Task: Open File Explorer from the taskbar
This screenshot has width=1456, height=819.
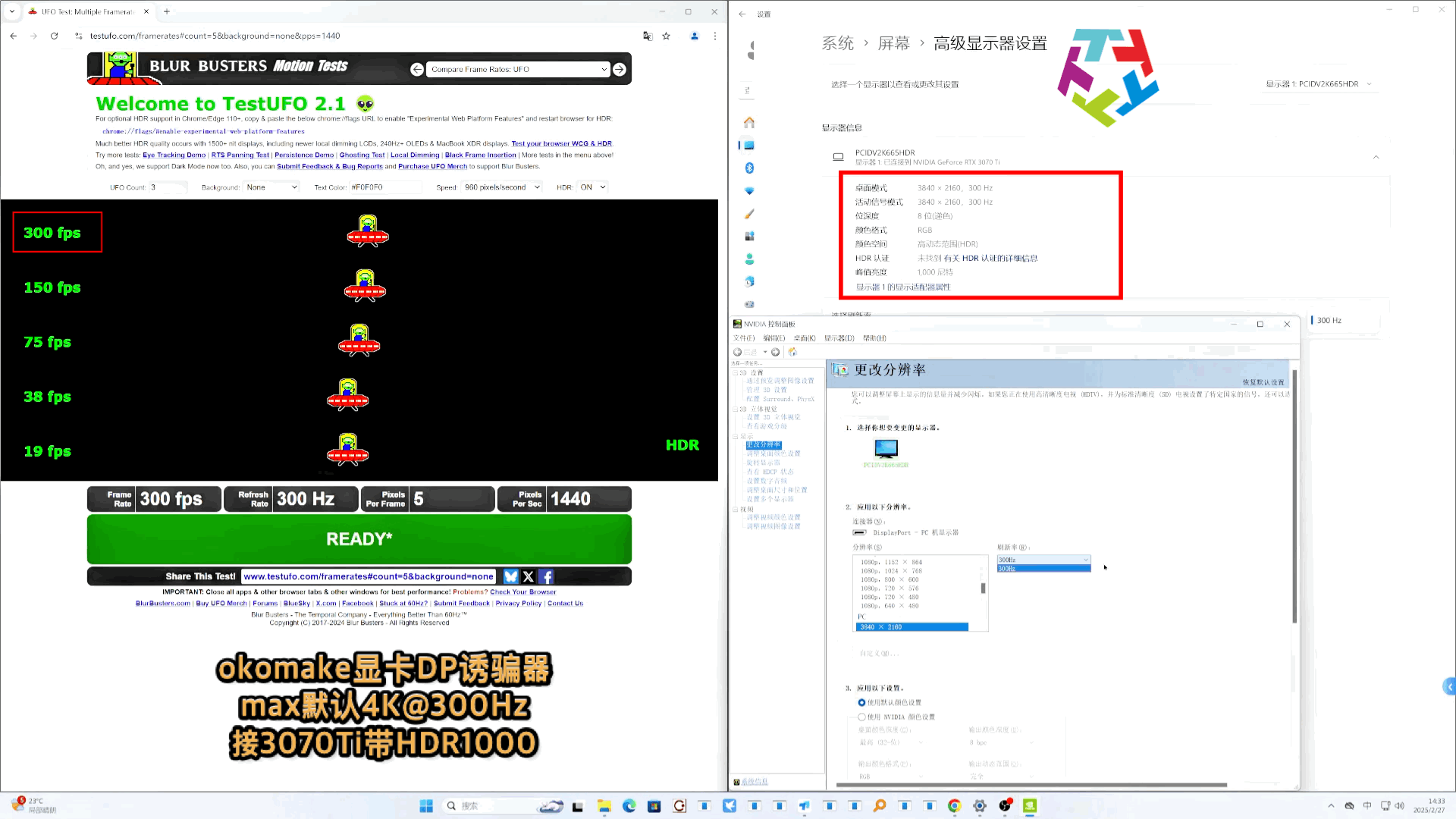Action: 604,805
